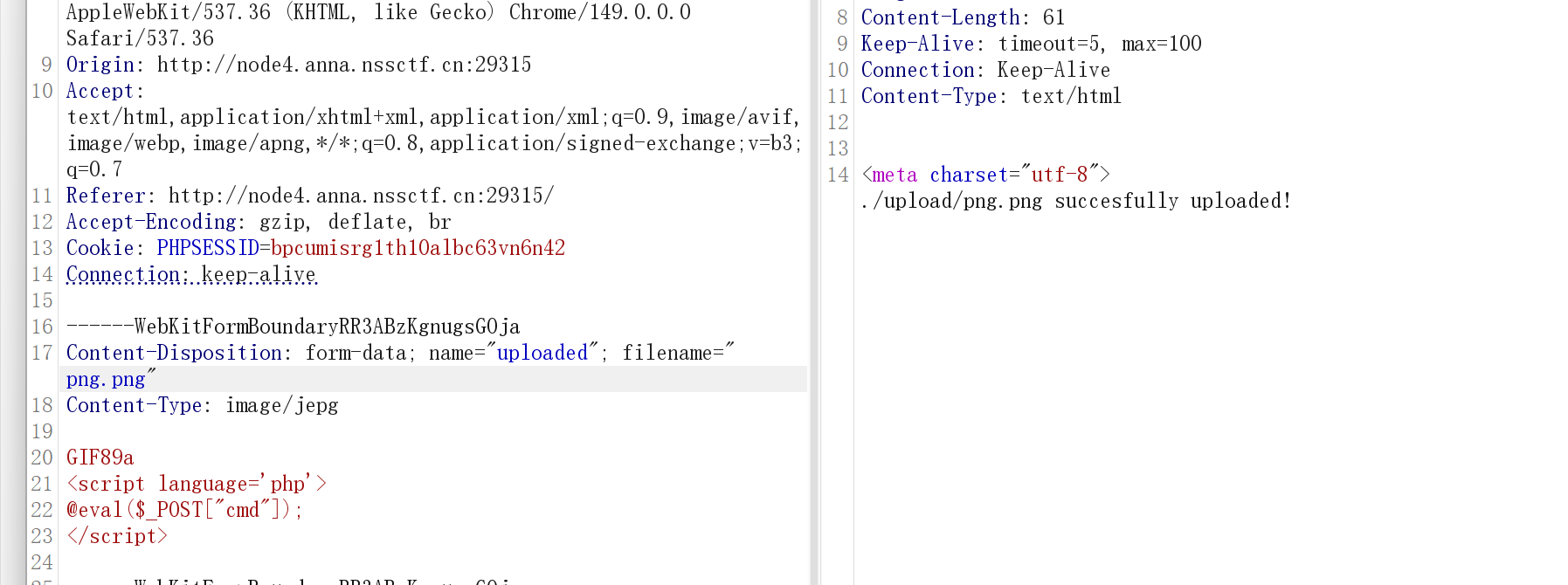Click the cookie value bpcumisrg1th10albc63vn6n42

(418, 248)
